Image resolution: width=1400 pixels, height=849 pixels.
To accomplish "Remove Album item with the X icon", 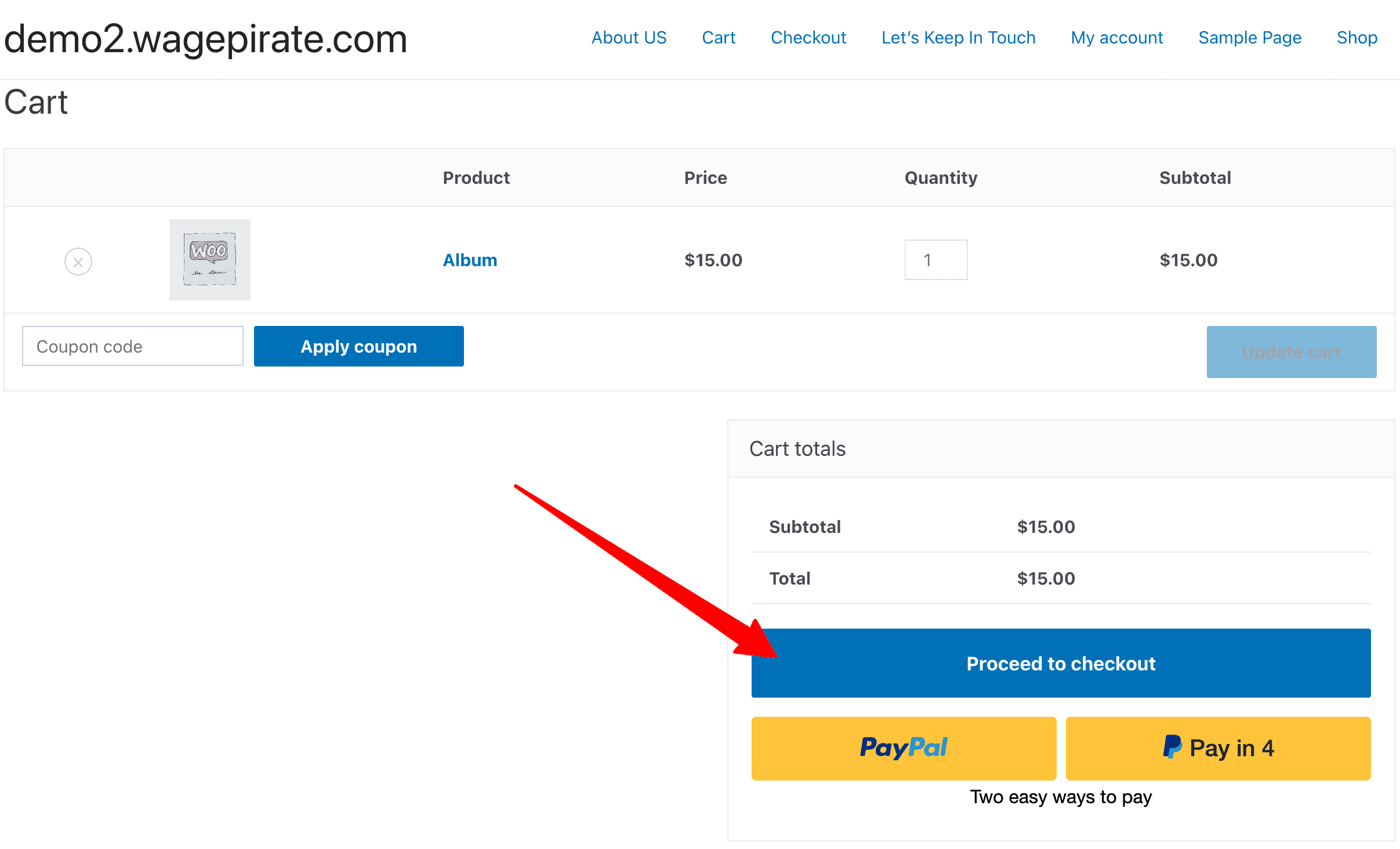I will click(78, 262).
